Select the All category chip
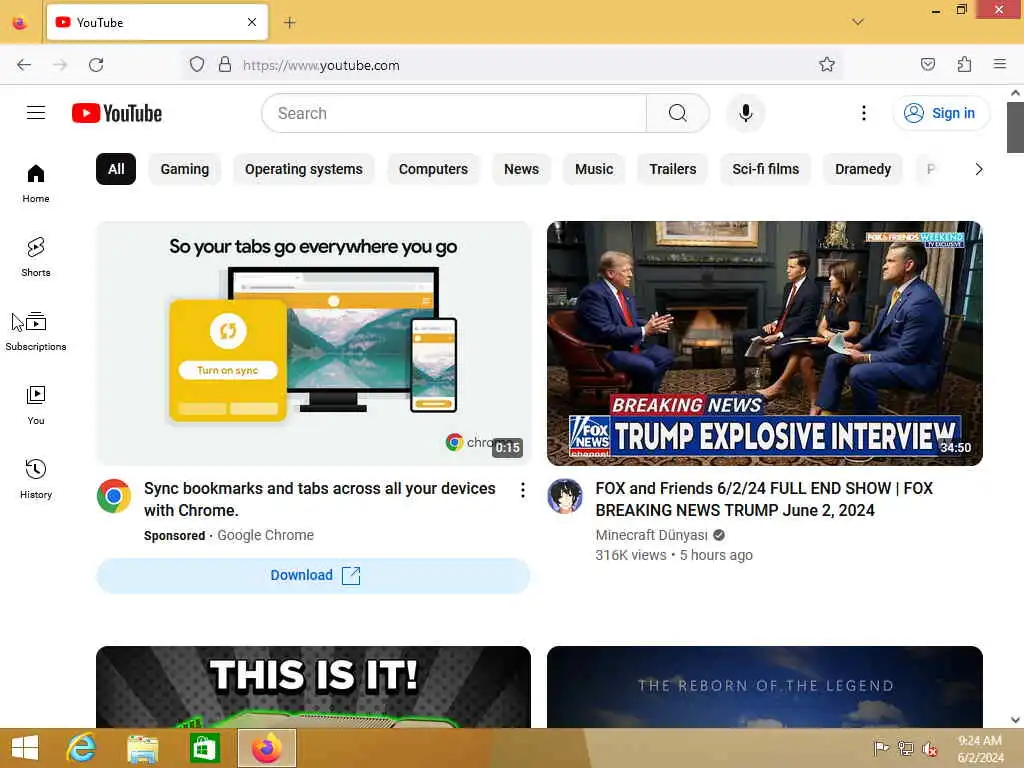The width and height of the screenshot is (1024, 768). point(116,169)
